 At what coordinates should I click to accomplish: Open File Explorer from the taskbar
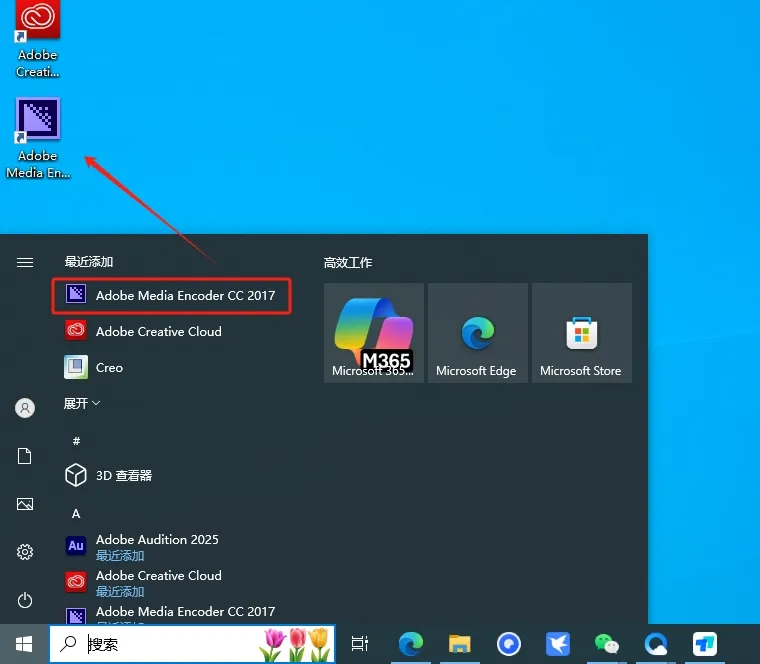459,644
